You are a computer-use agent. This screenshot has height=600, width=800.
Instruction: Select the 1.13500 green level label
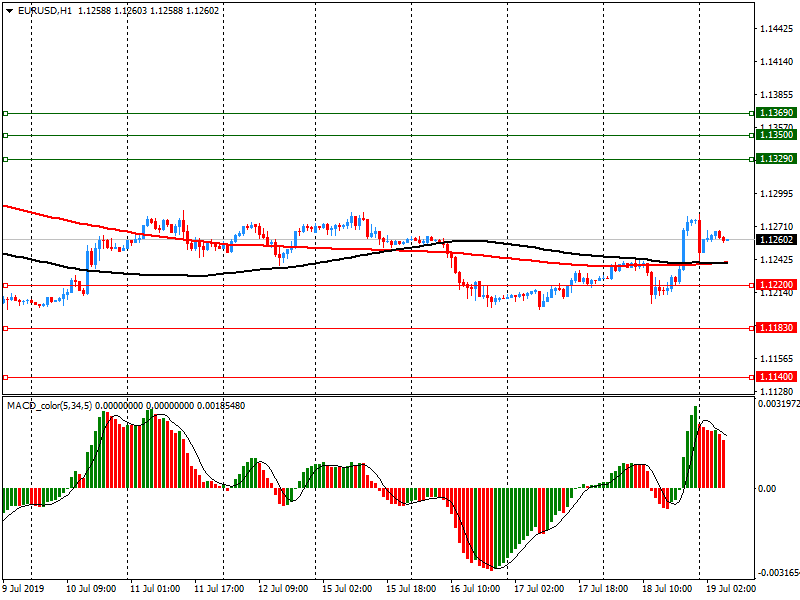click(x=776, y=135)
